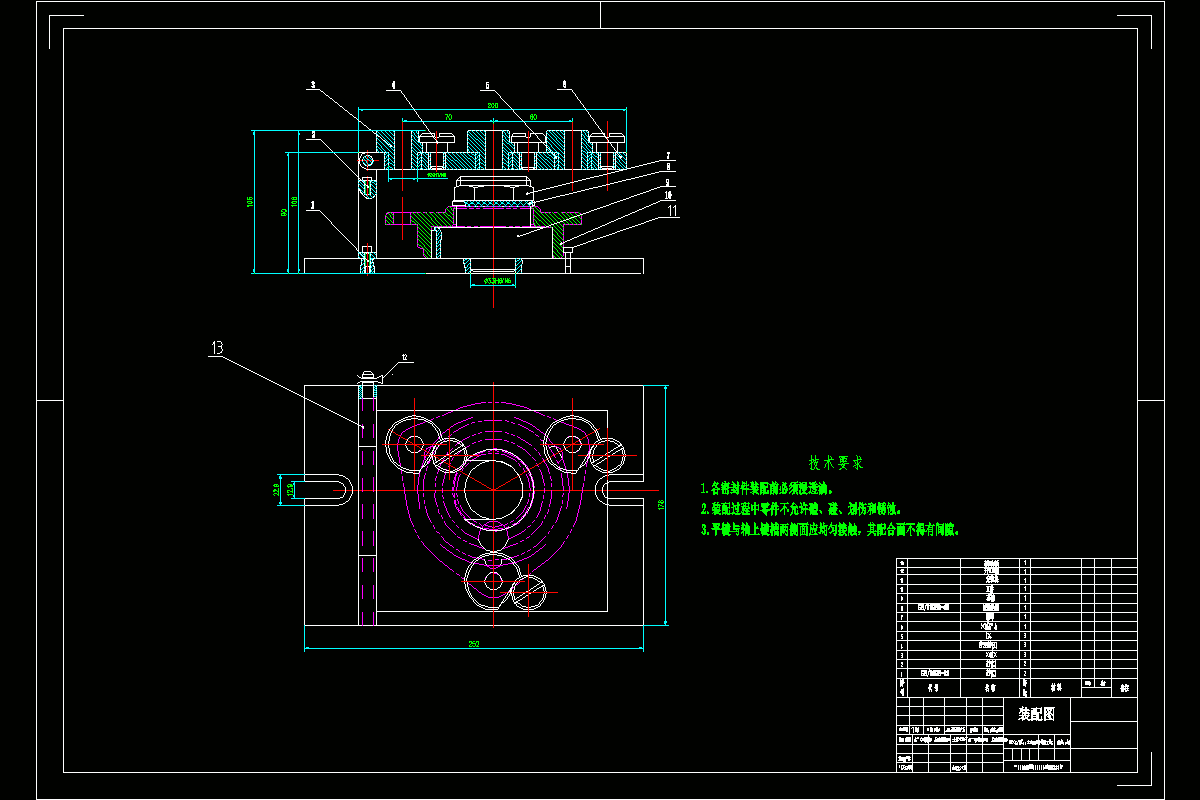The image size is (1200, 800).
Task: Select part callout number 12 near bolt
Action: click(x=405, y=357)
